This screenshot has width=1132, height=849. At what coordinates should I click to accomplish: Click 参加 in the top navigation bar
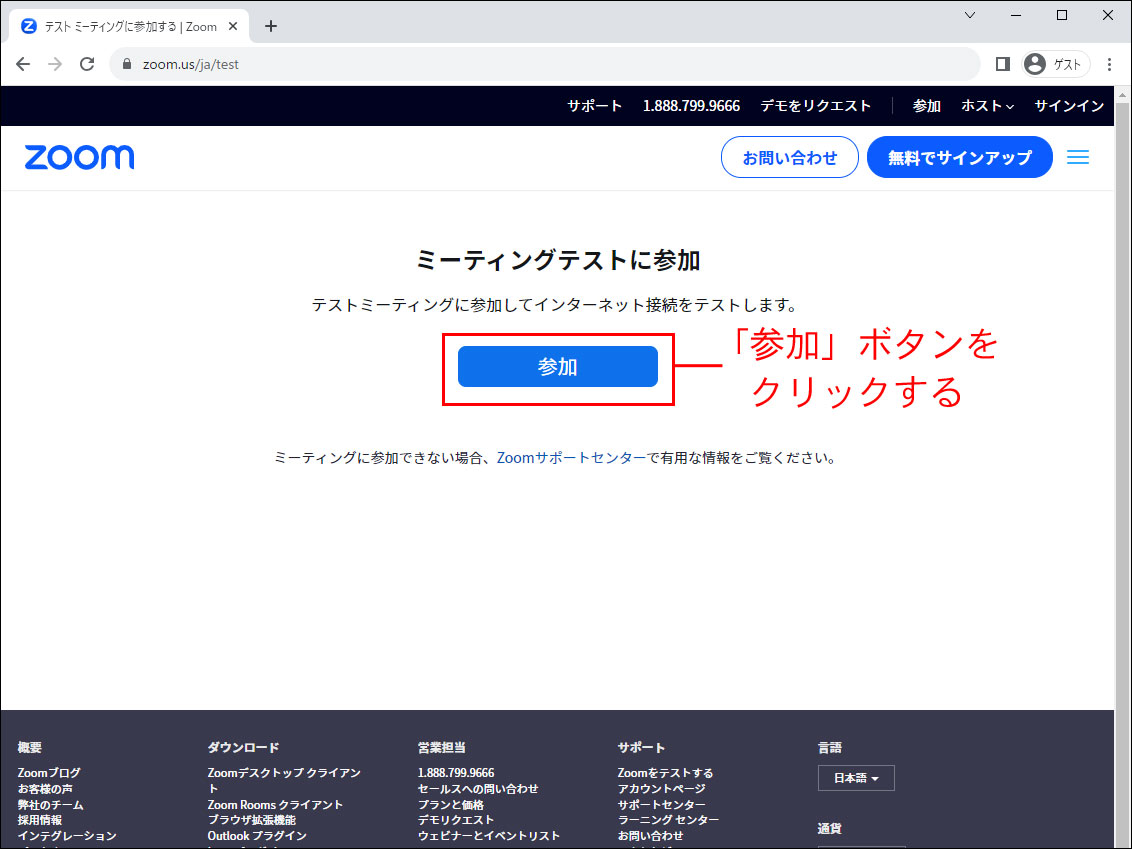coord(926,106)
